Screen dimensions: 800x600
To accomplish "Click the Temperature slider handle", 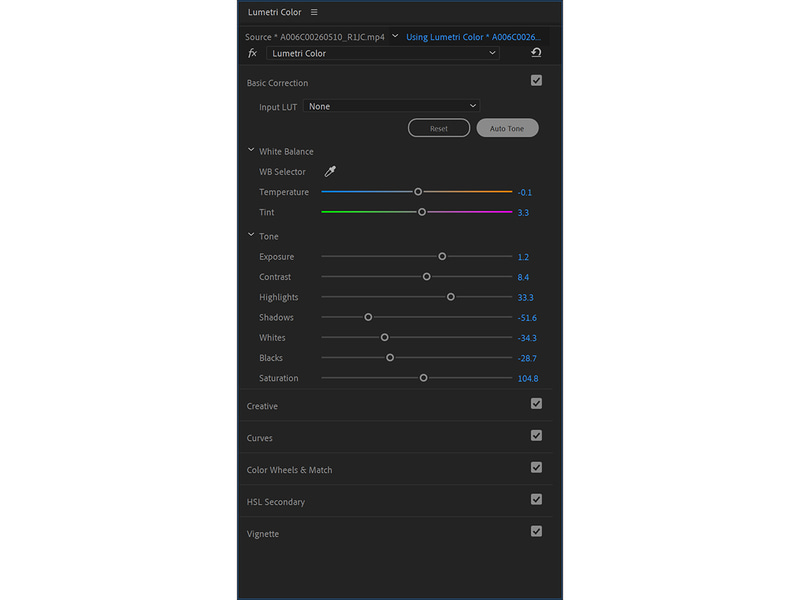I will click(x=418, y=192).
